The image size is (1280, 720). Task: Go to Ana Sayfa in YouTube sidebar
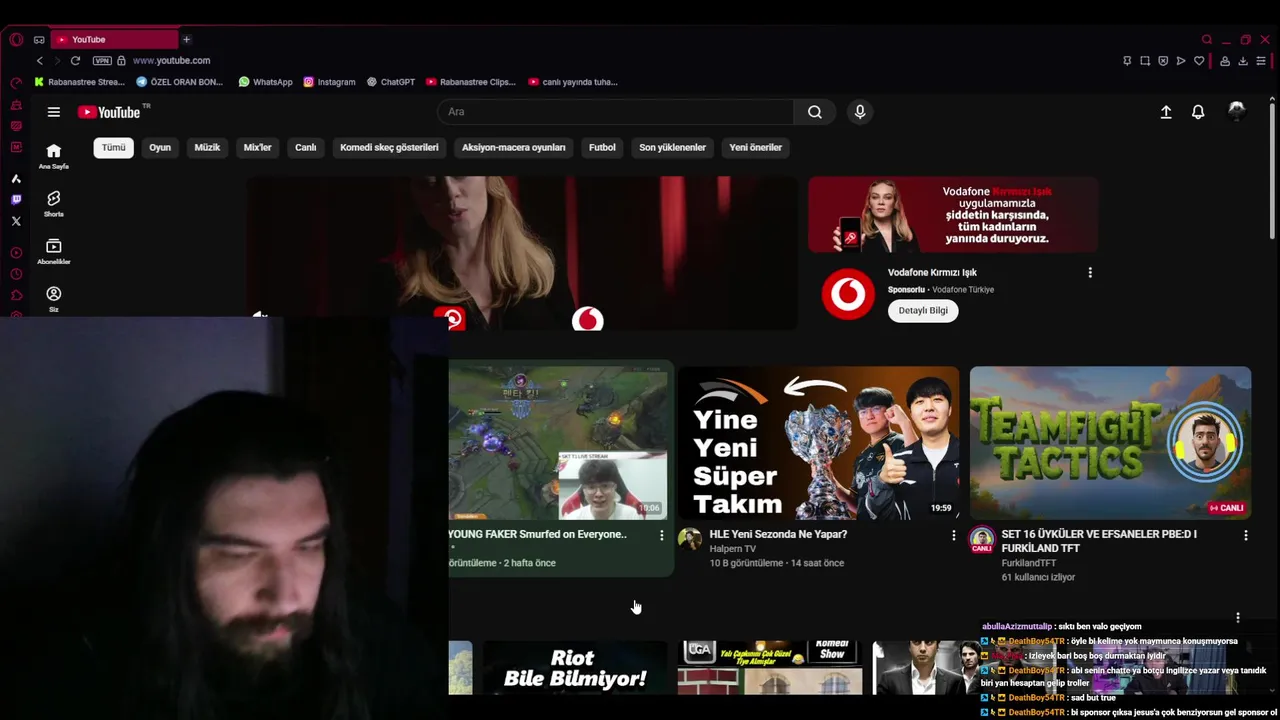click(x=54, y=156)
